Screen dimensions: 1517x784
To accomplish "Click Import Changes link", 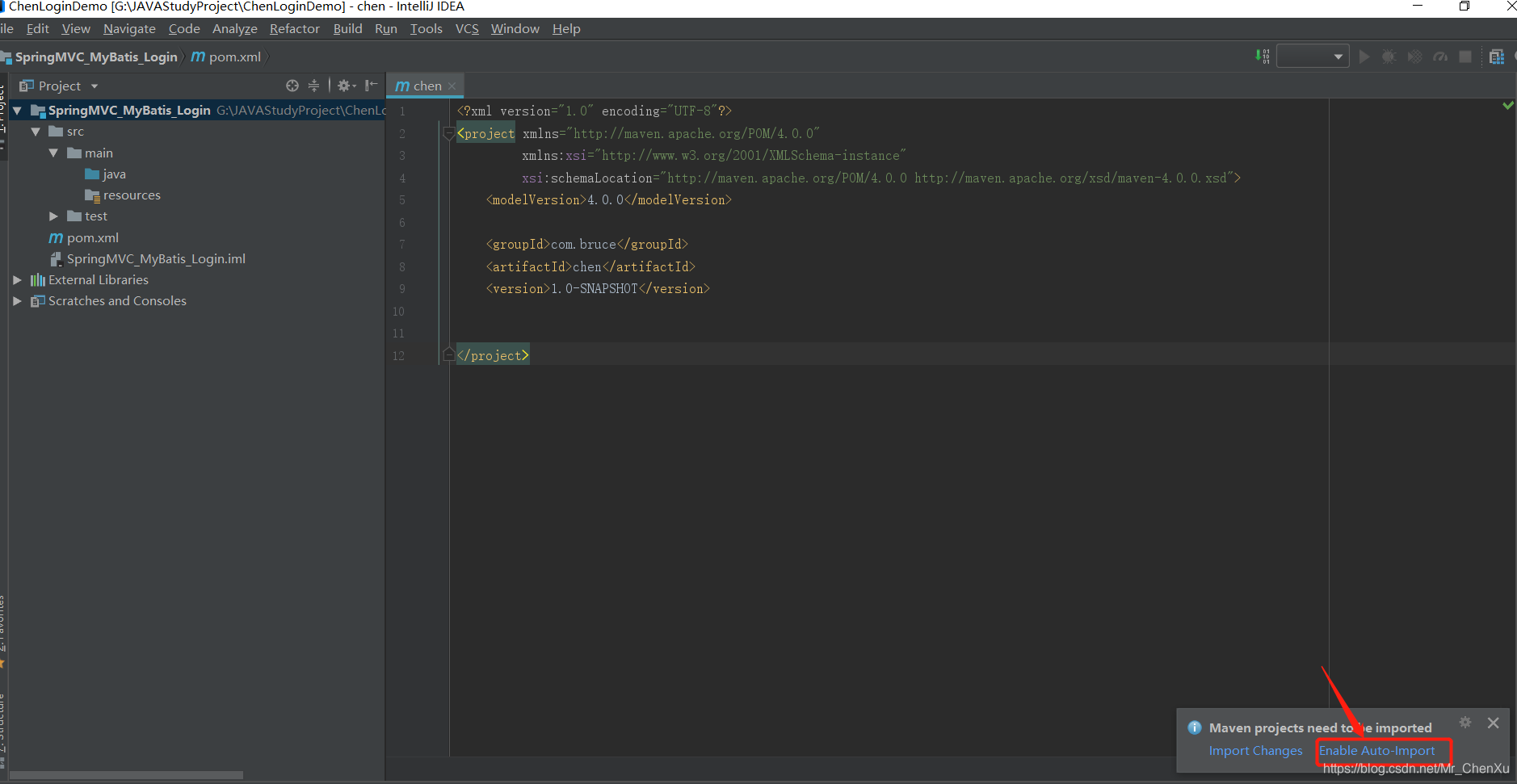I will [1255, 751].
